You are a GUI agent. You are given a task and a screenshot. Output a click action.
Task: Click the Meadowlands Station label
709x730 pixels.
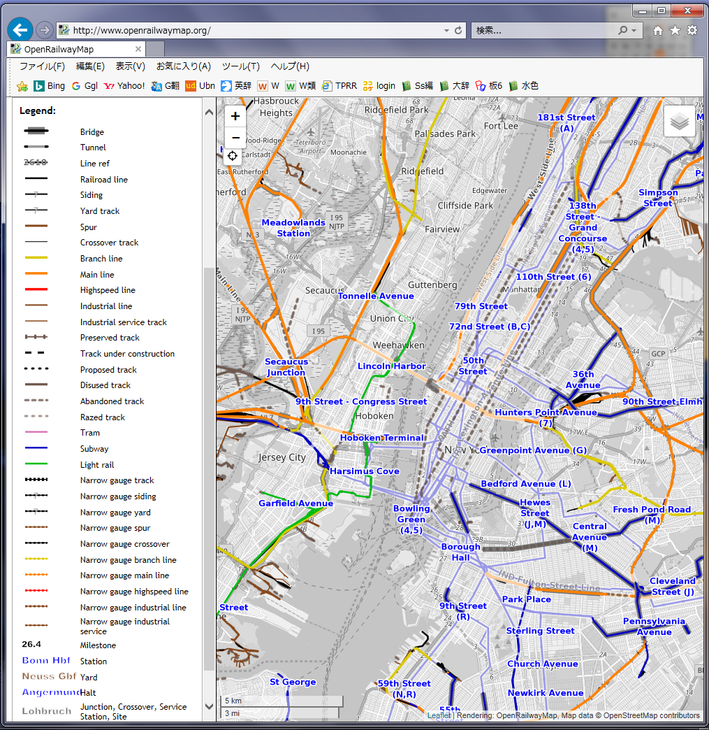click(293, 228)
